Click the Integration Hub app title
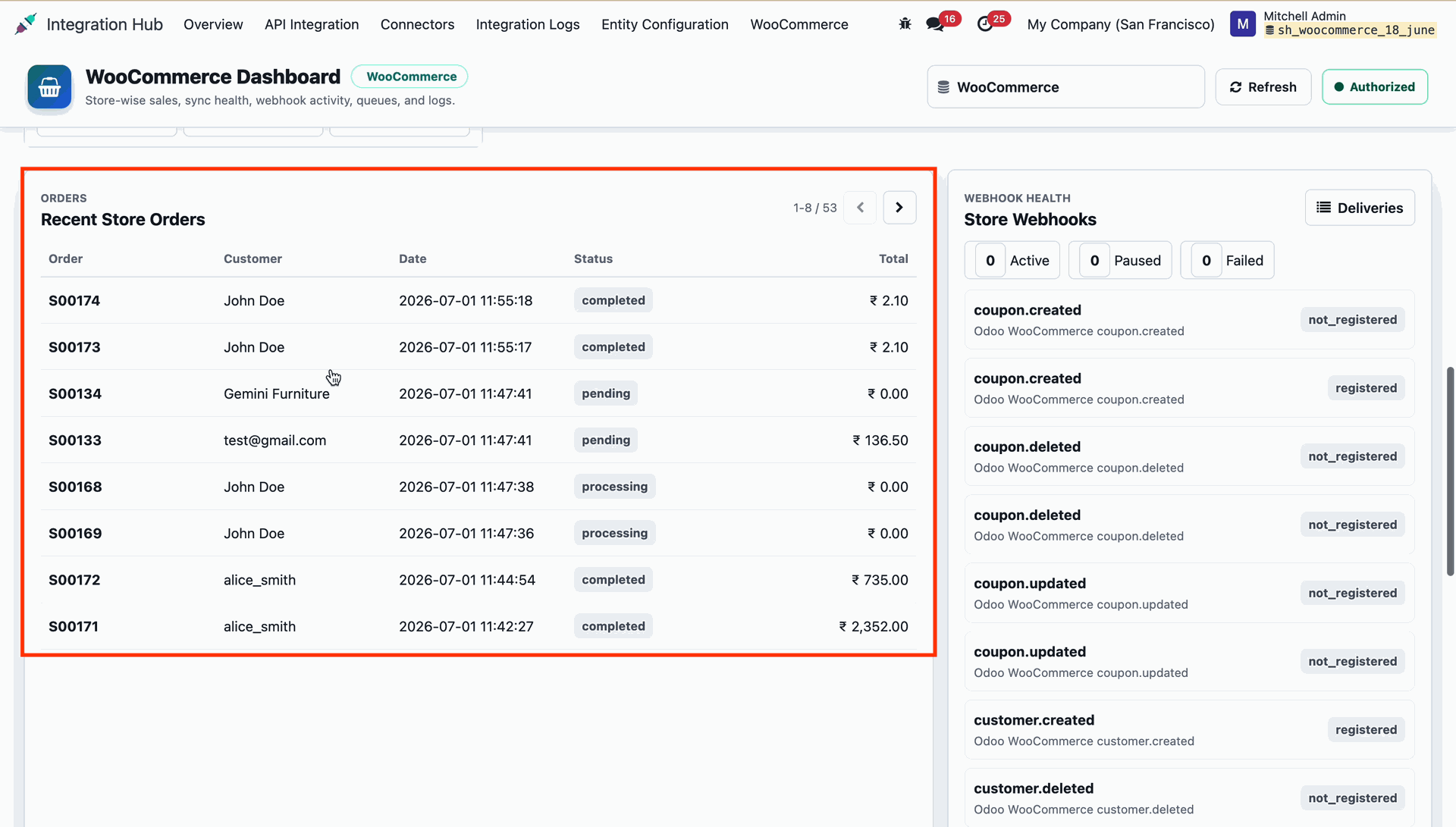This screenshot has width=1456, height=827. click(x=105, y=24)
